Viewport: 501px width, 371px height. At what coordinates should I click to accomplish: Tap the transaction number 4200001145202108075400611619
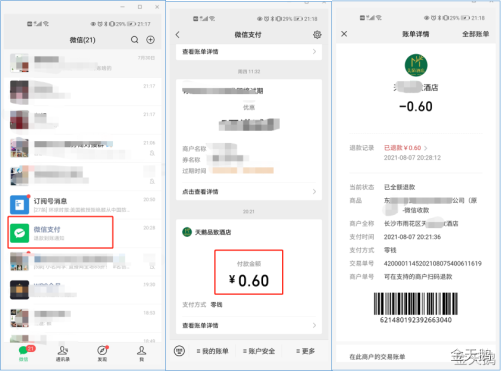433,264
